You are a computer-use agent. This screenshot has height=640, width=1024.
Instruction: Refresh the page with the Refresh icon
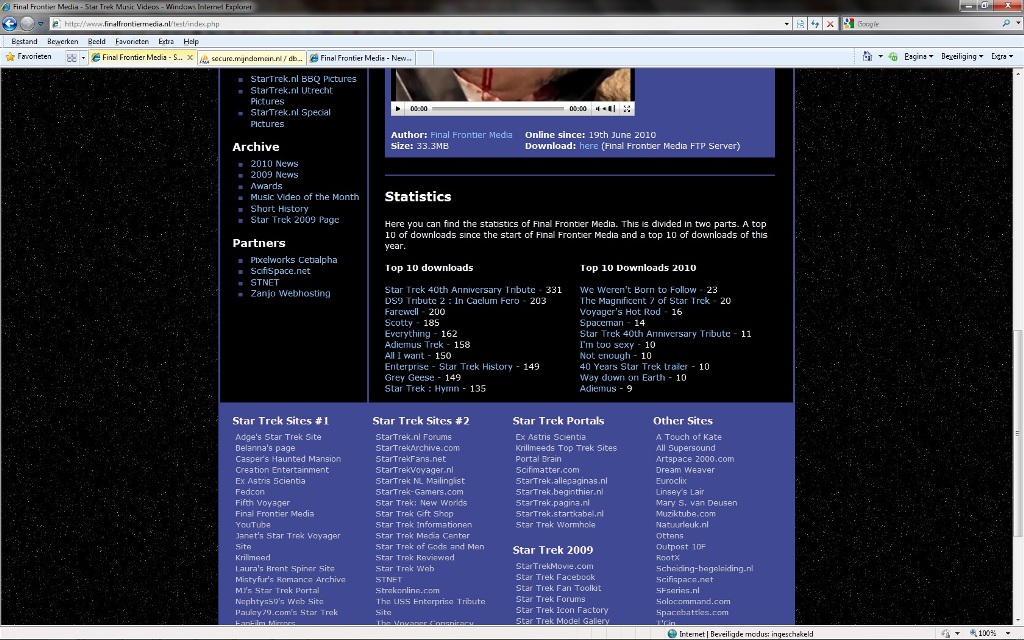(x=815, y=24)
